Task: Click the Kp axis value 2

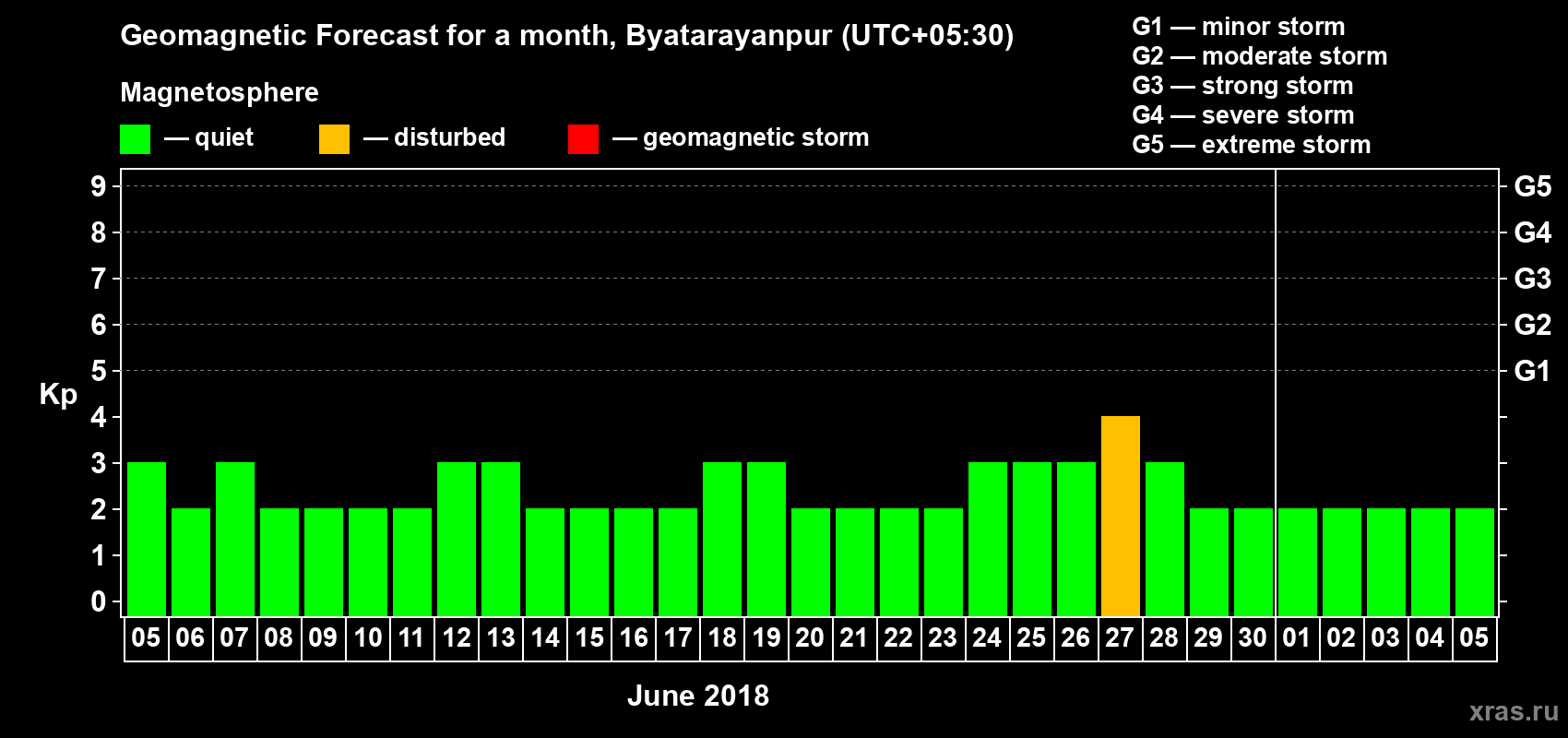Action: 99,509
